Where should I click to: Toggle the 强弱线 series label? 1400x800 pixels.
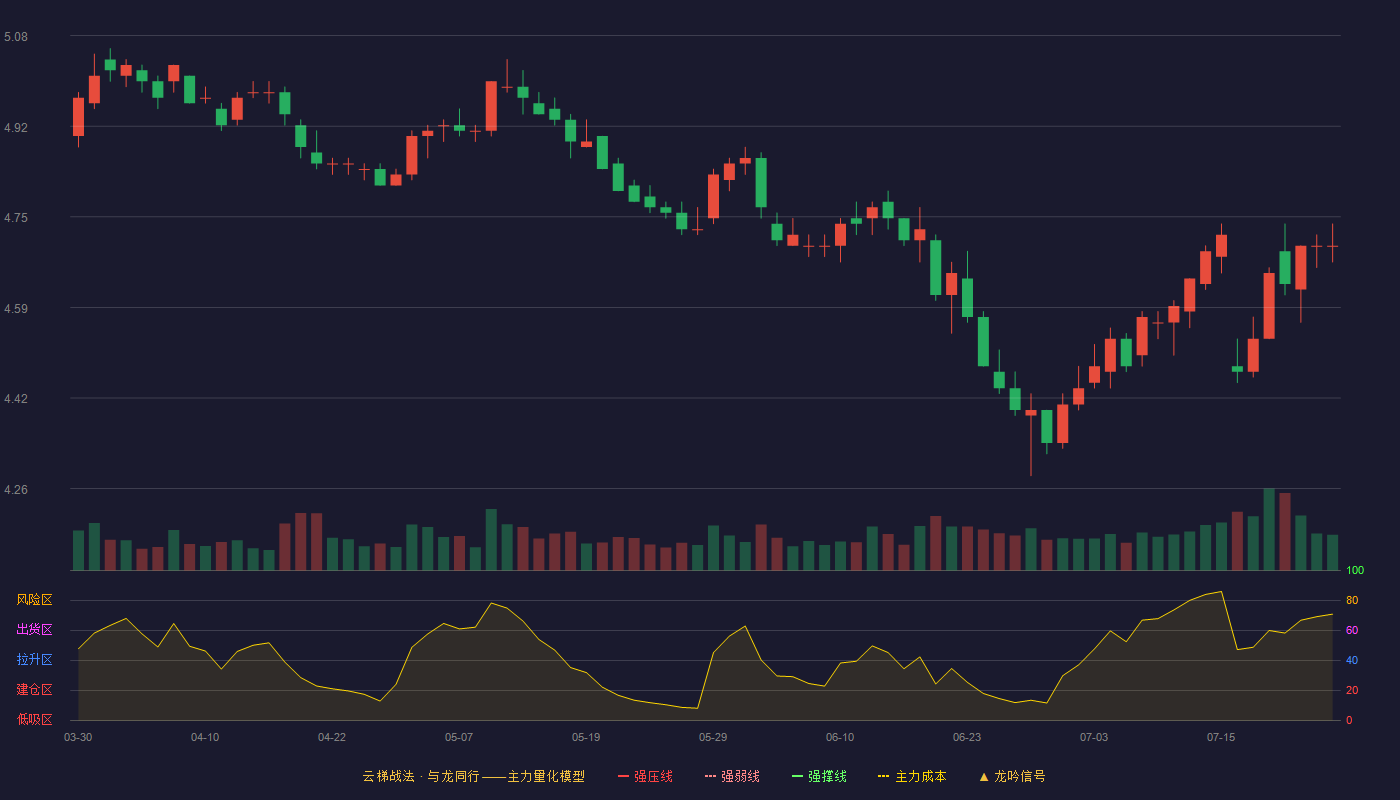(740, 776)
